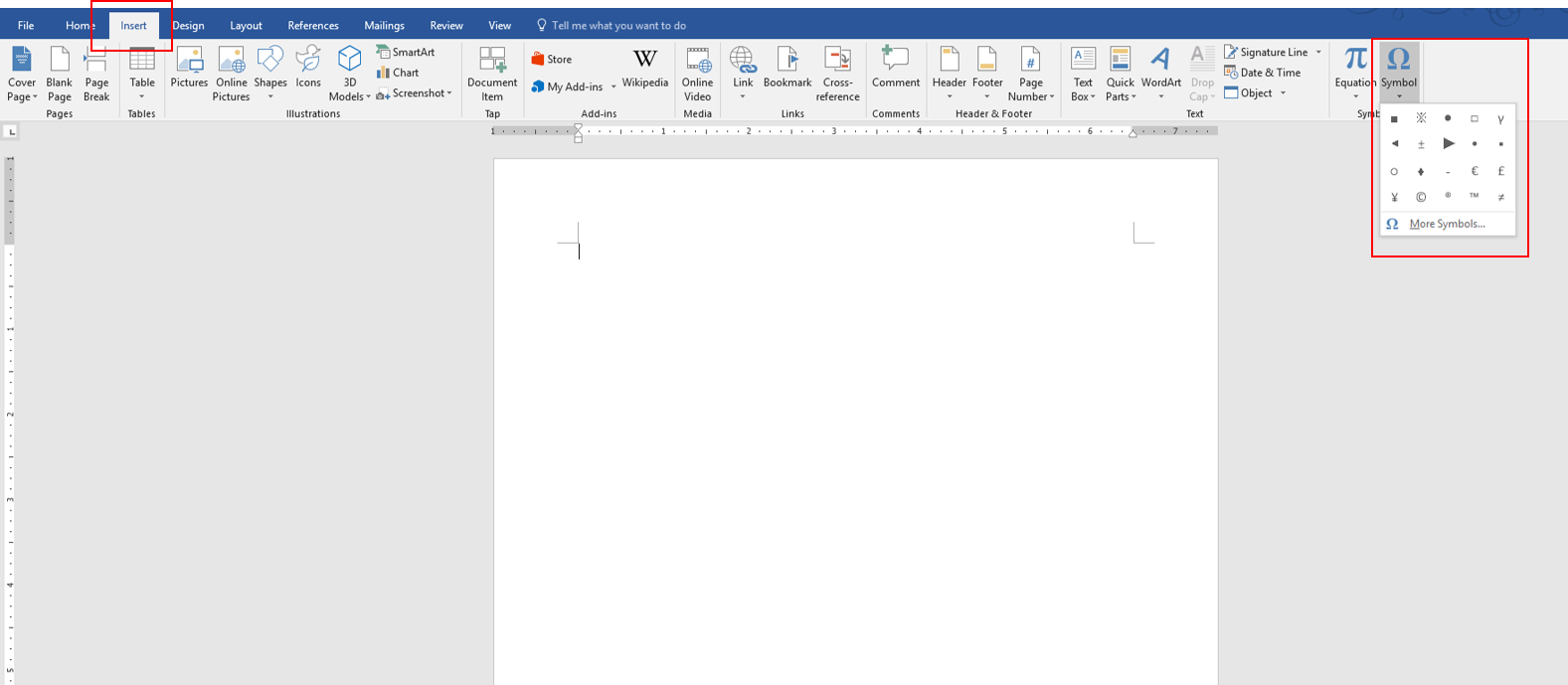
Task: Collapse the Symbol dropdown button
Action: pos(1399,74)
